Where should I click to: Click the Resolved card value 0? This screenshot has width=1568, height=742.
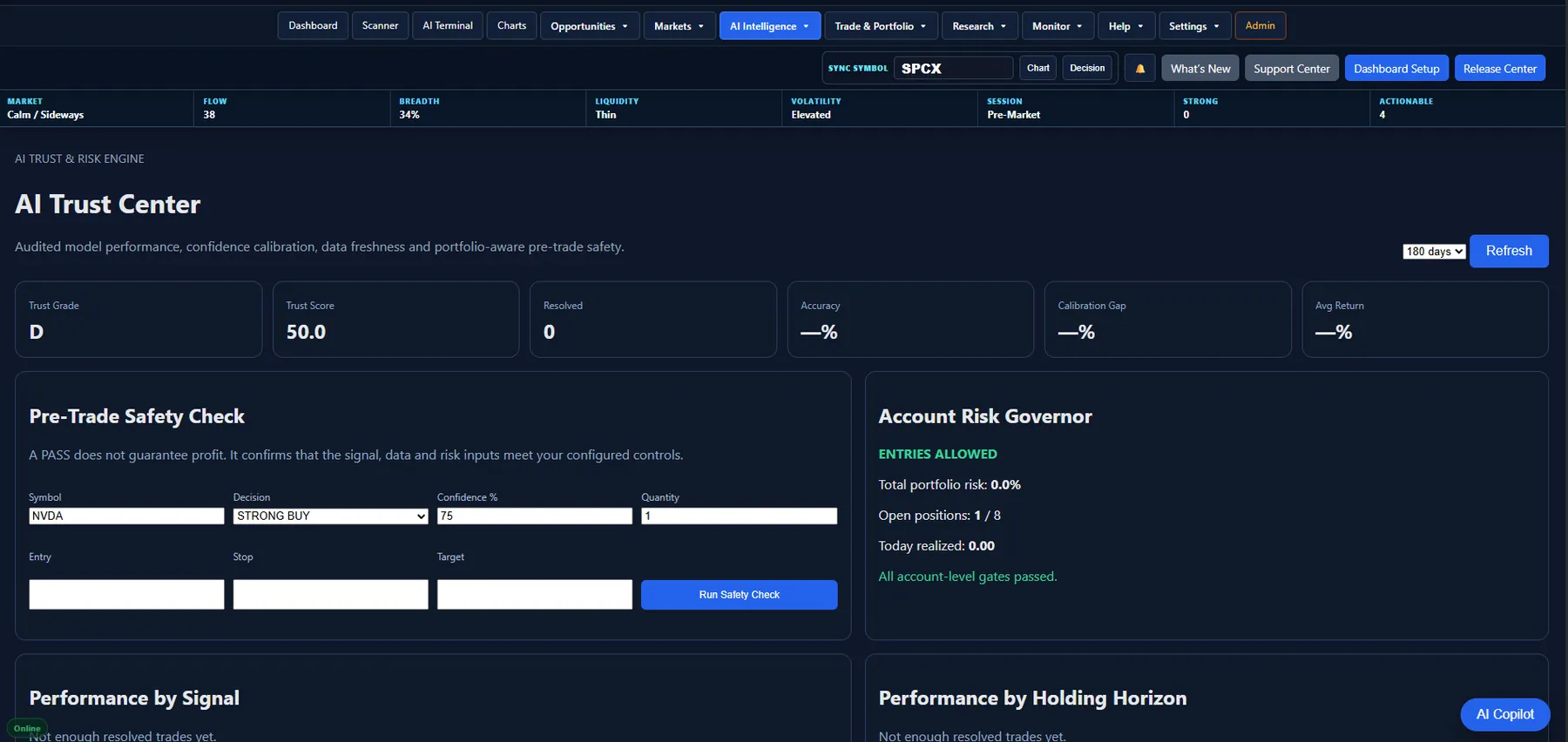tap(549, 332)
